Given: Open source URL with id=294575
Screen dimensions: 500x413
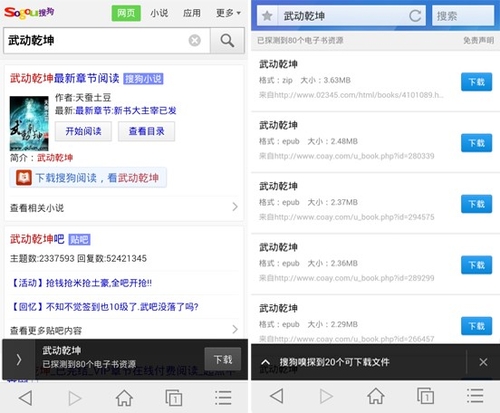Looking at the screenshot, I should point(347,217).
